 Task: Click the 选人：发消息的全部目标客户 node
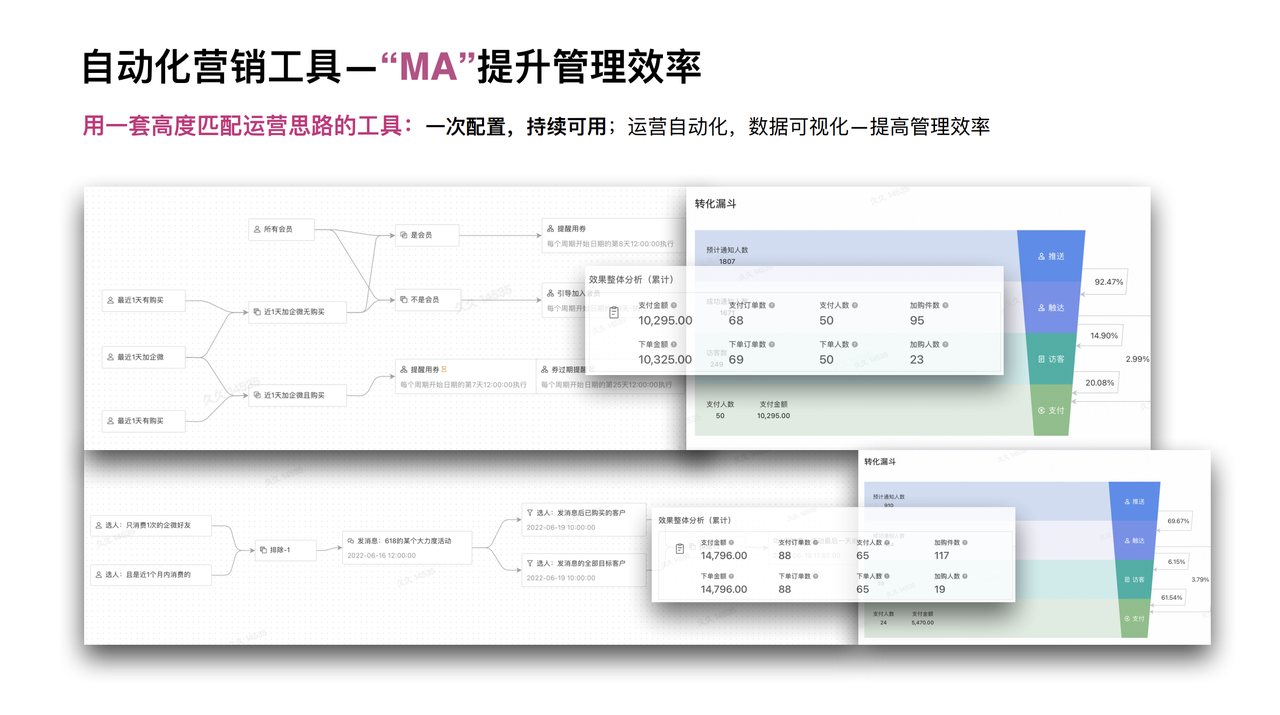coord(584,569)
